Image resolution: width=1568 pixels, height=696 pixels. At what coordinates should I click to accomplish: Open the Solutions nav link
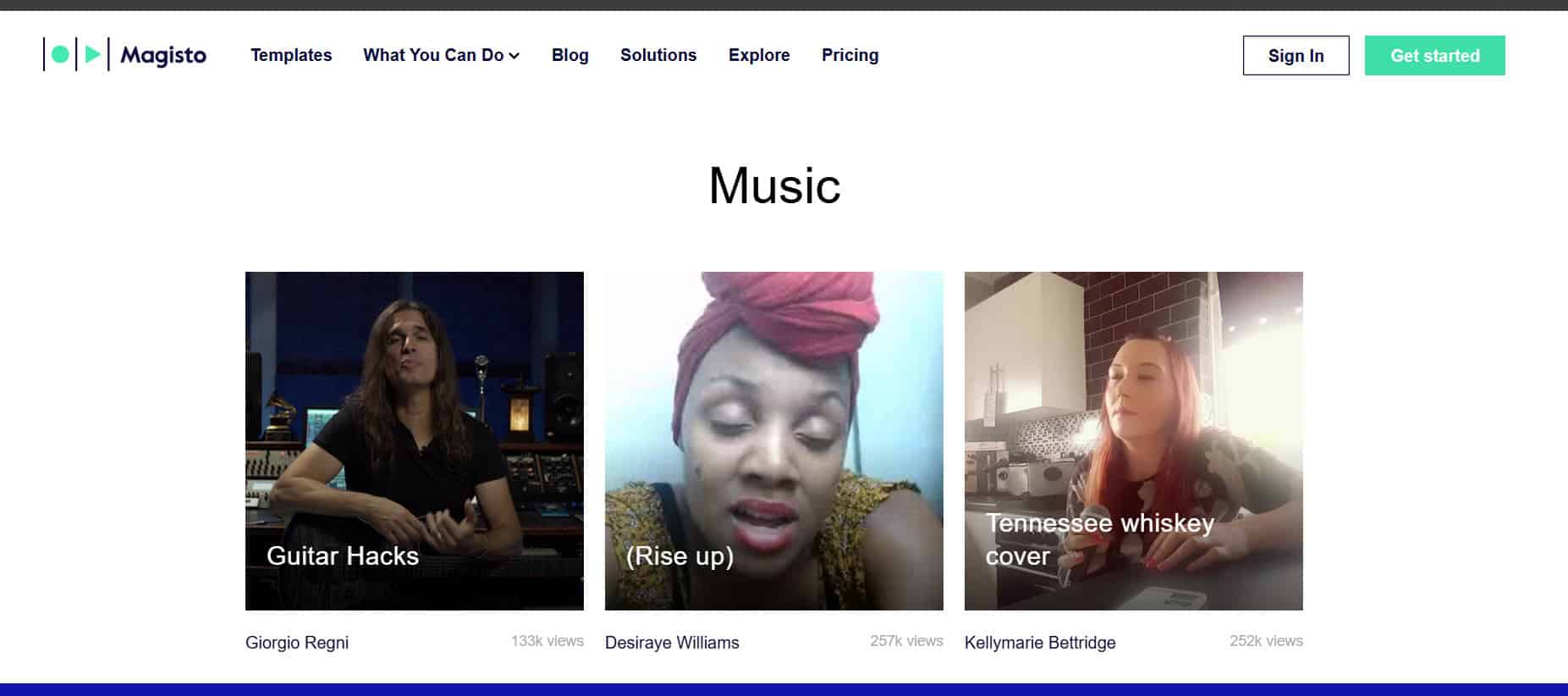pyautogui.click(x=658, y=55)
